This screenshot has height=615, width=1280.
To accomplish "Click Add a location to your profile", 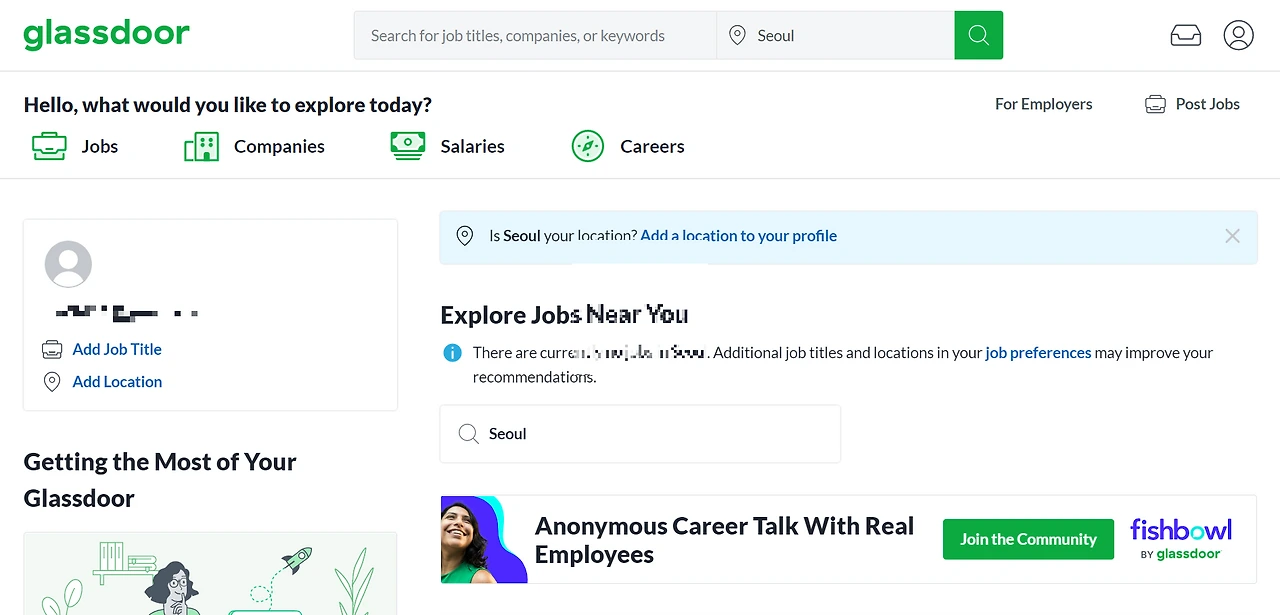I will point(738,236).
